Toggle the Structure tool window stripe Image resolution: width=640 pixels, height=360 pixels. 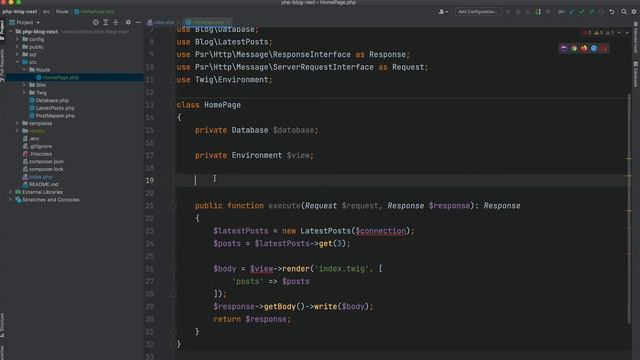pyautogui.click(x=2, y=325)
